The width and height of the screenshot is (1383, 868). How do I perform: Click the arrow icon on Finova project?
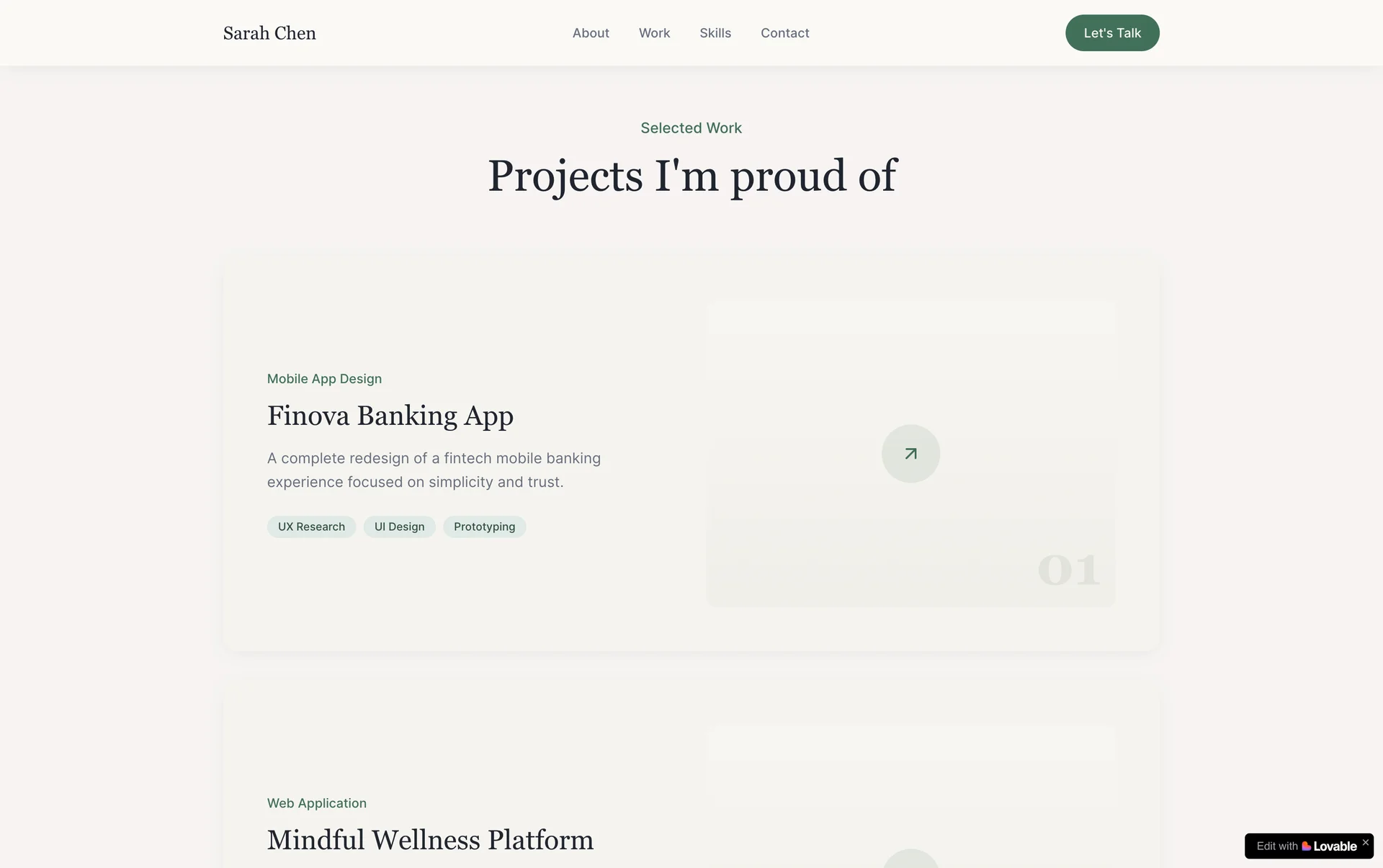point(910,454)
